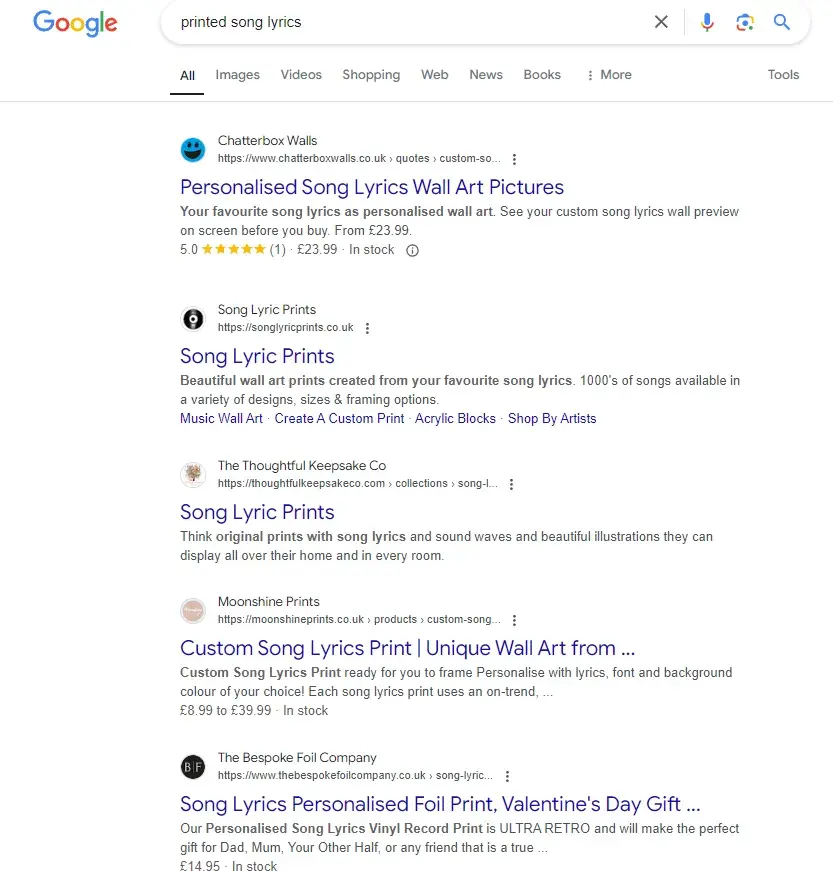Switch to the Images tab

[x=237, y=75]
